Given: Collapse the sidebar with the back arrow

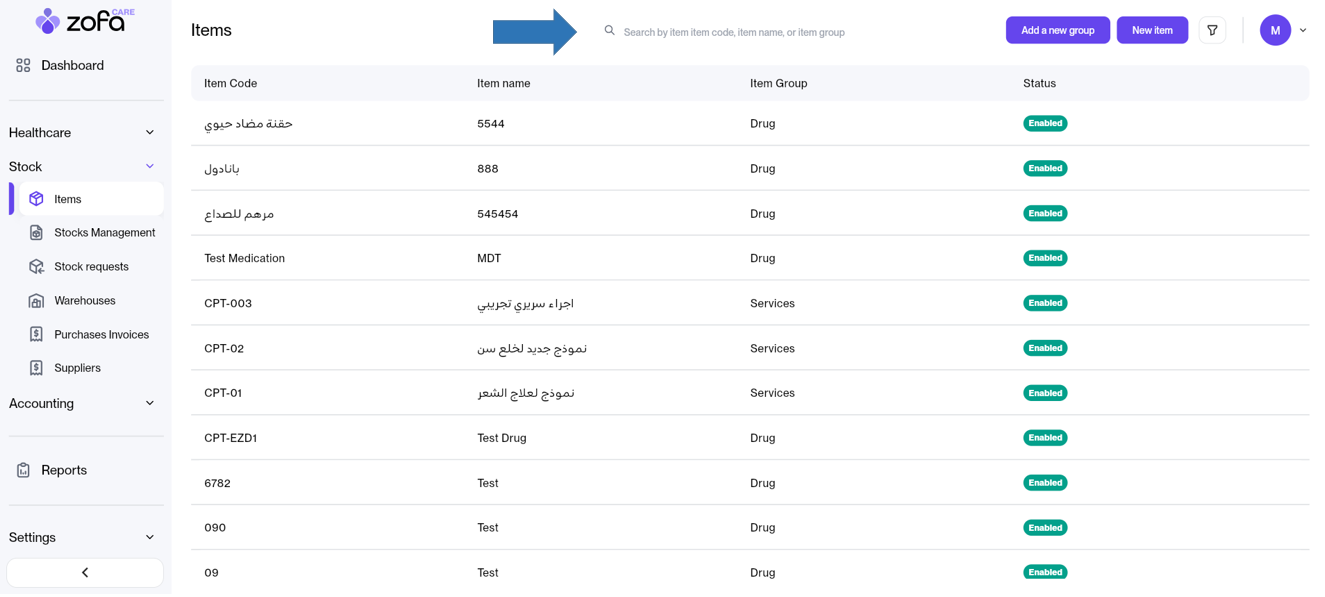Looking at the screenshot, I should [x=85, y=573].
